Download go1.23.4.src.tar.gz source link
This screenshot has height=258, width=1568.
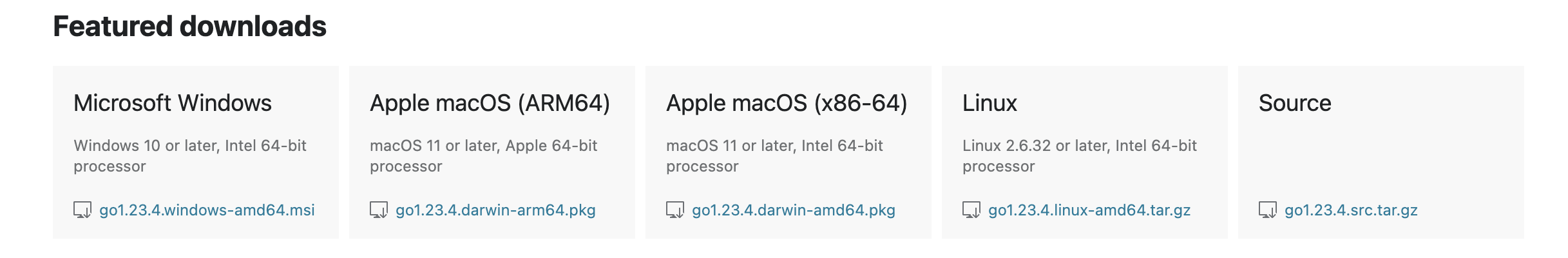tap(1351, 210)
